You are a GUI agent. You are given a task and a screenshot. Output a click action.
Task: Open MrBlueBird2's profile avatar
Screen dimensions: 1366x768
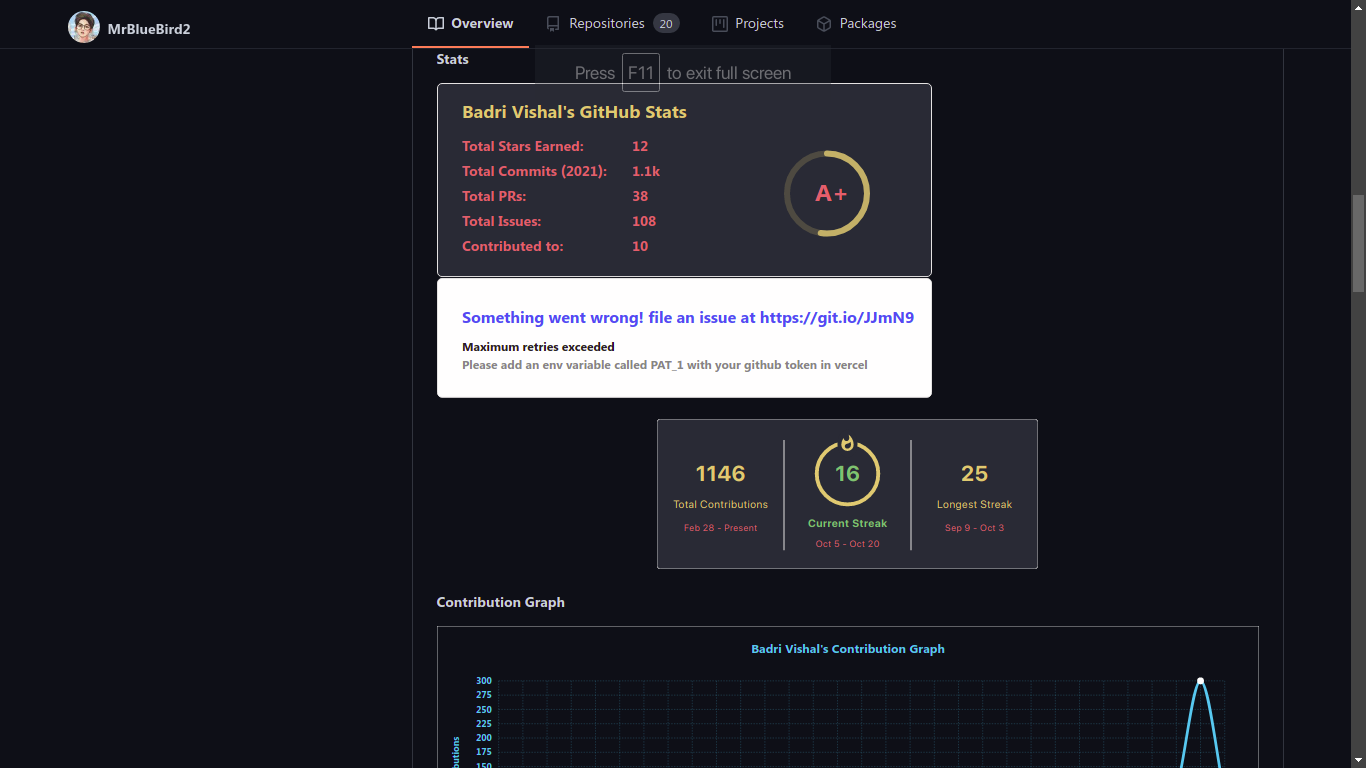(84, 27)
